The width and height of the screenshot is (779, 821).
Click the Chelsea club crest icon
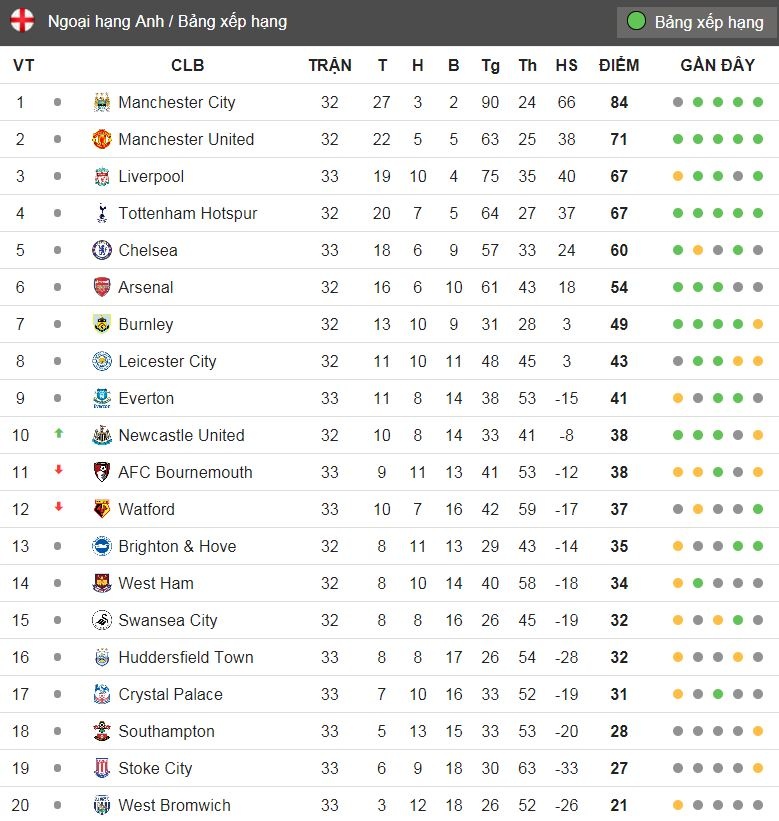(x=101, y=250)
